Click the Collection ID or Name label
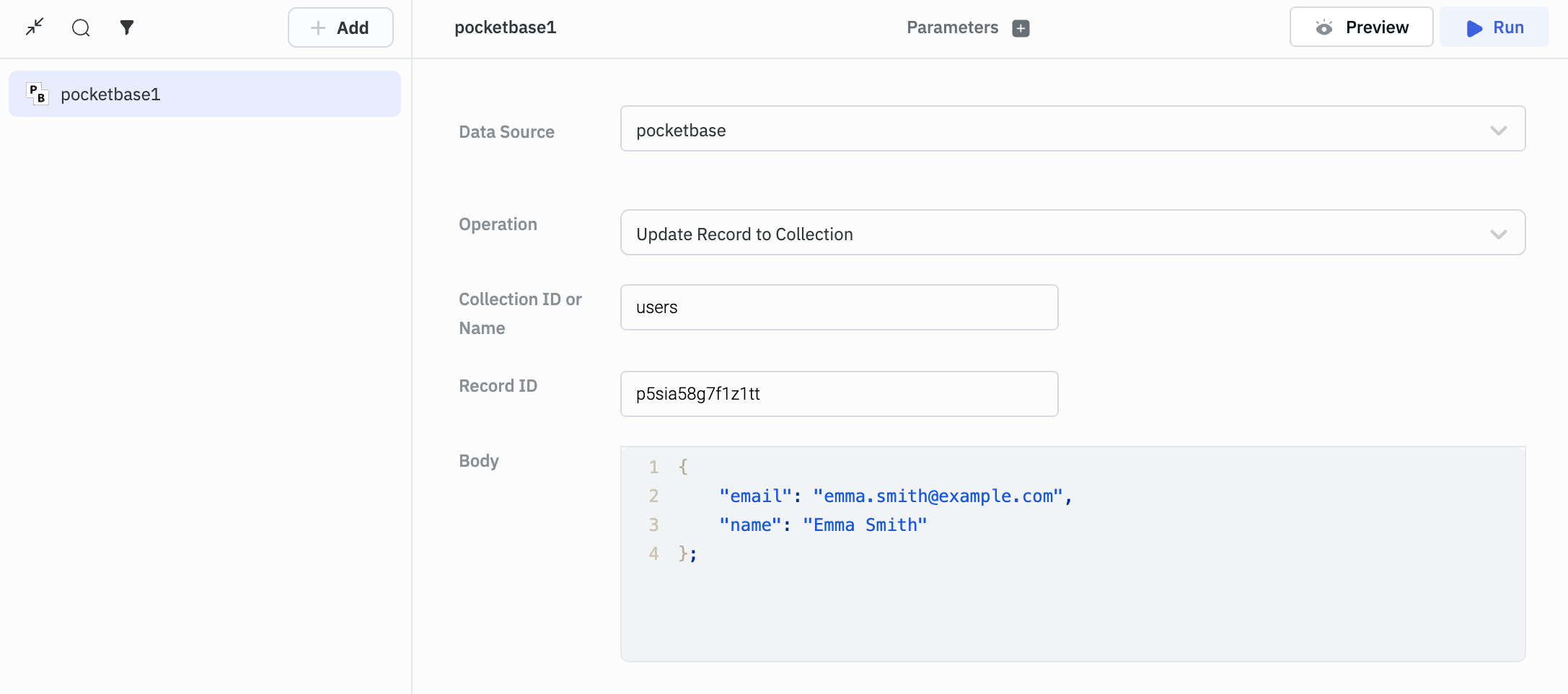Screen dimensions: 1568x694 [x=520, y=314]
